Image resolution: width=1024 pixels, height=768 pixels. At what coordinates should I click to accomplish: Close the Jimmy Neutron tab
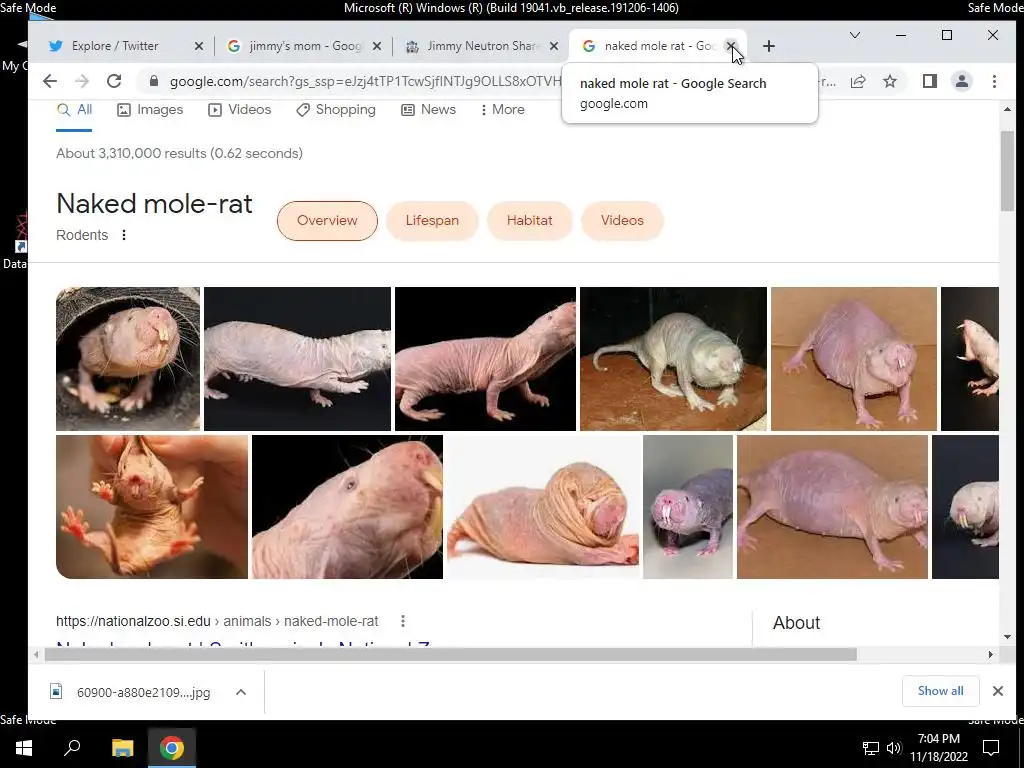554,46
